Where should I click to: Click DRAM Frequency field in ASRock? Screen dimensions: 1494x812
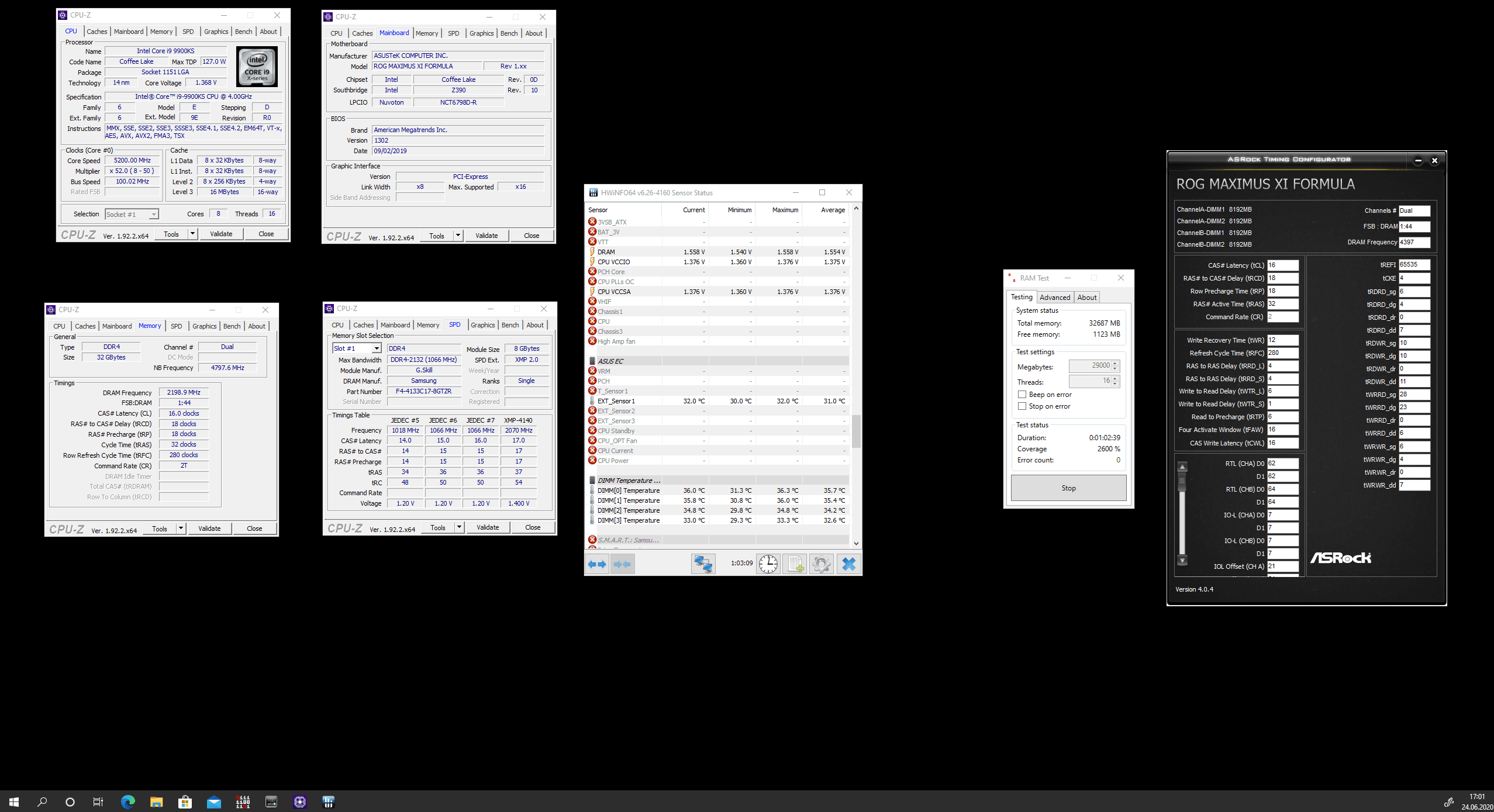pyautogui.click(x=1414, y=242)
